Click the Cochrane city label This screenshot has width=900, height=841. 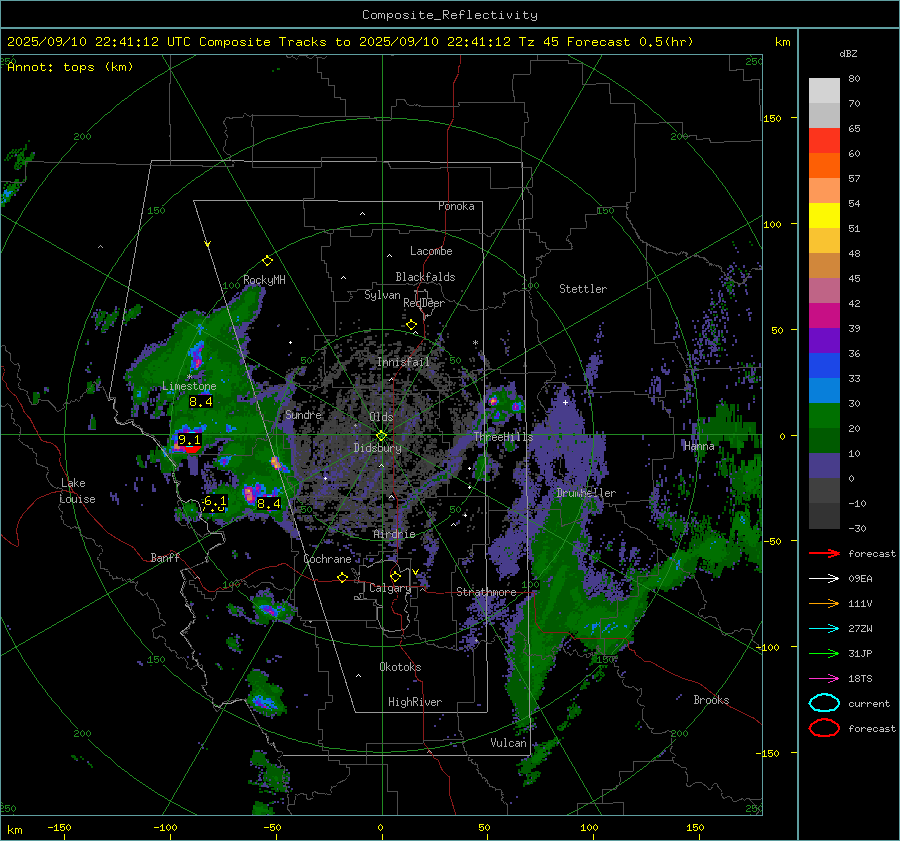tap(327, 559)
